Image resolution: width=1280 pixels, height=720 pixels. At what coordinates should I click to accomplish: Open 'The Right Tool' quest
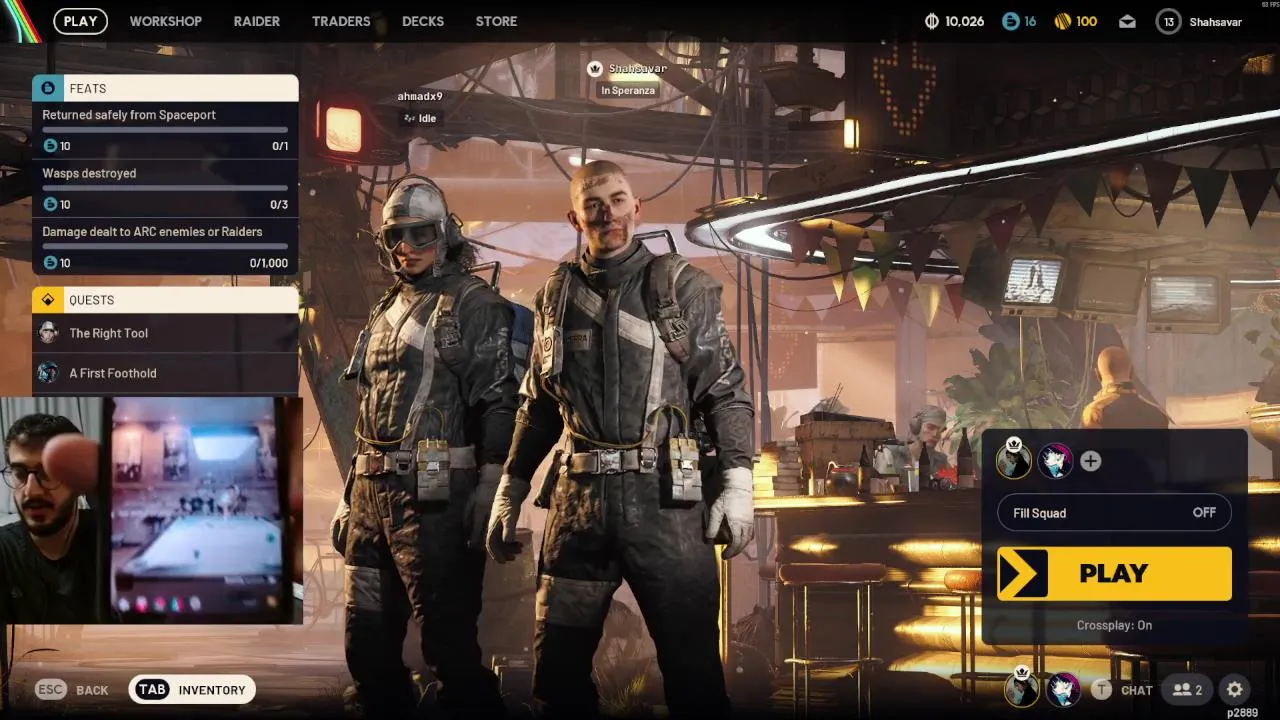click(165, 333)
